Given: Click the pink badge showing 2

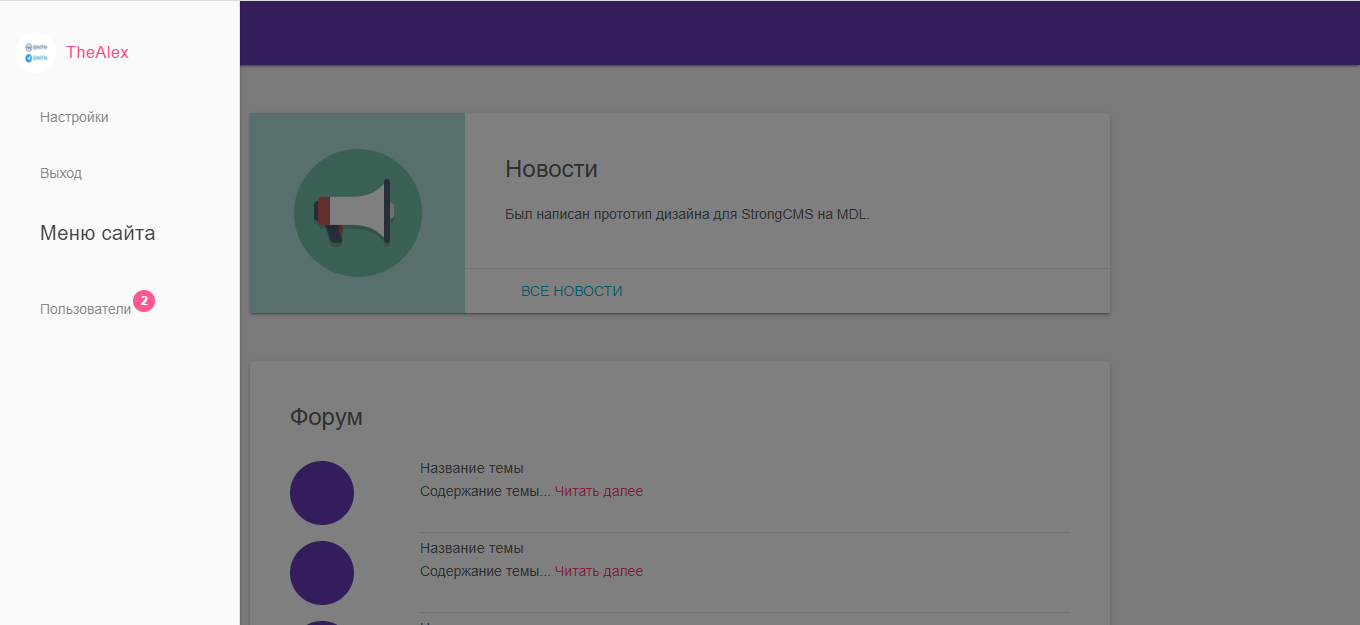Looking at the screenshot, I should 144,301.
